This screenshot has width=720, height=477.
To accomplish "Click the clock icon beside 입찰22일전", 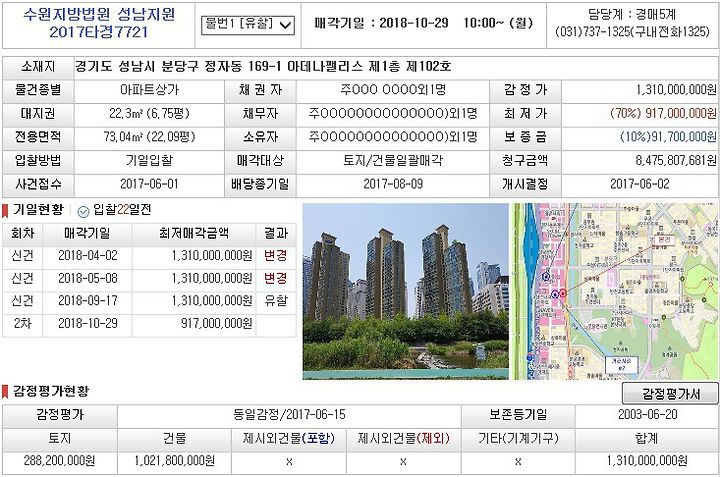I will [x=83, y=211].
